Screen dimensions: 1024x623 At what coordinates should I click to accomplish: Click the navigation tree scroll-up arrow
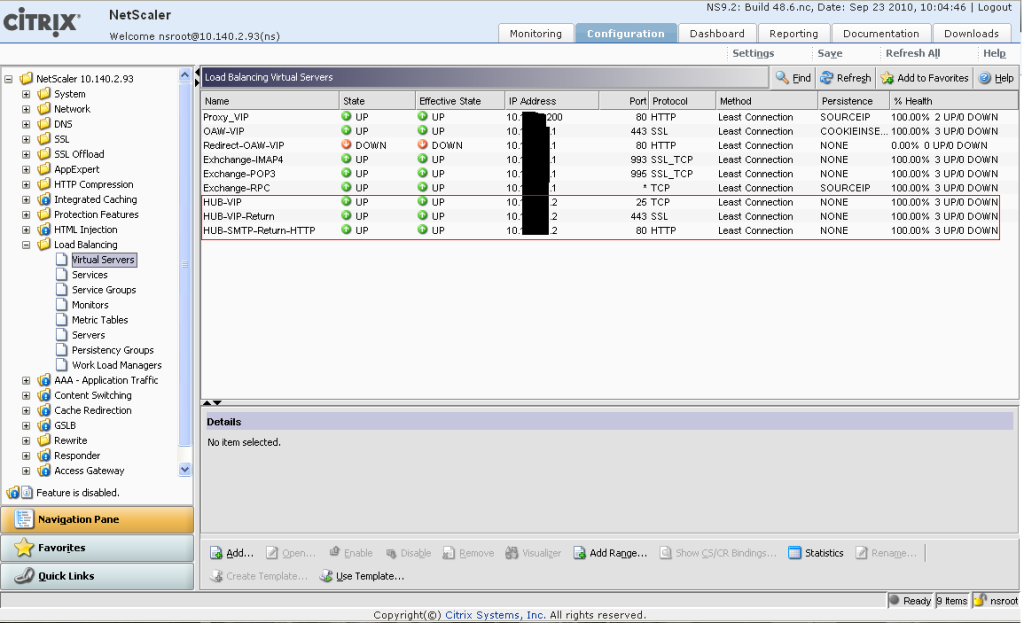(x=185, y=75)
